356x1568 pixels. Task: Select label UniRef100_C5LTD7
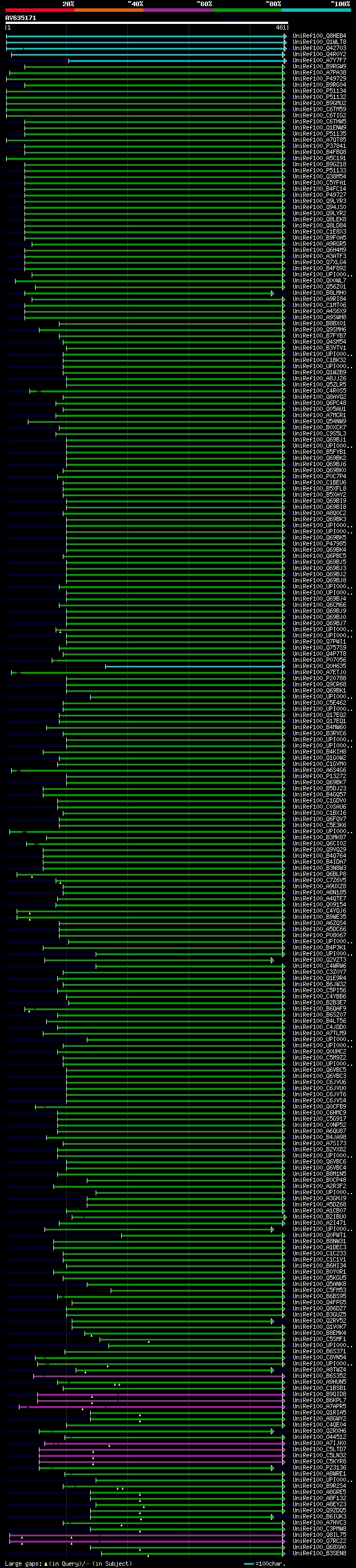[x=319, y=1450]
